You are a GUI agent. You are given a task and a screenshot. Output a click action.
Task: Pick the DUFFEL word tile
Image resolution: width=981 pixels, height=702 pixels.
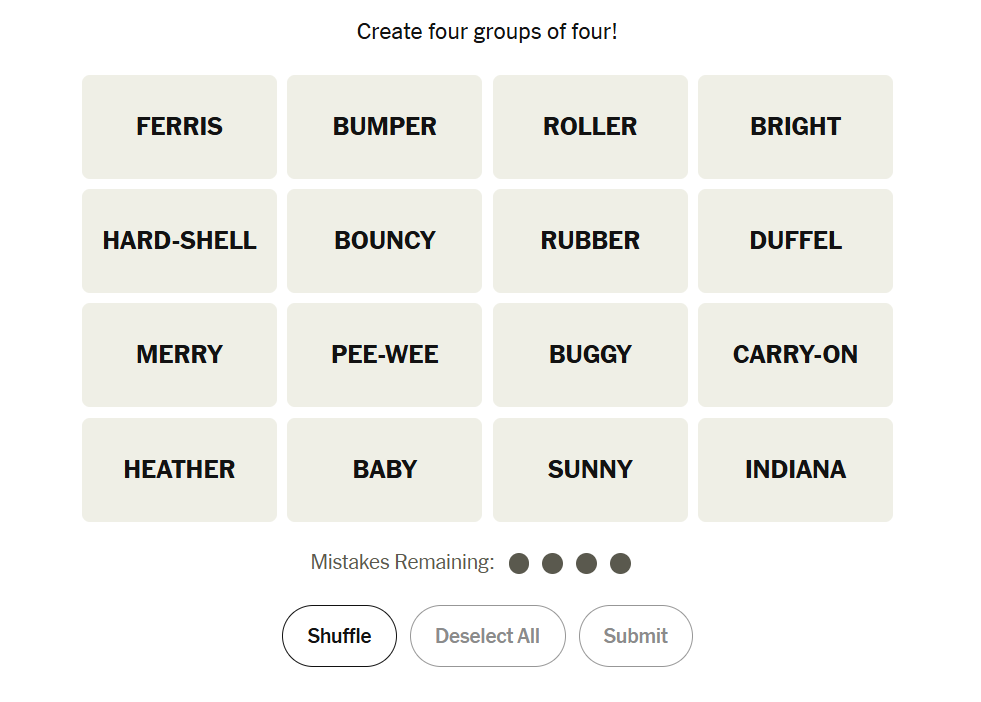click(x=795, y=241)
